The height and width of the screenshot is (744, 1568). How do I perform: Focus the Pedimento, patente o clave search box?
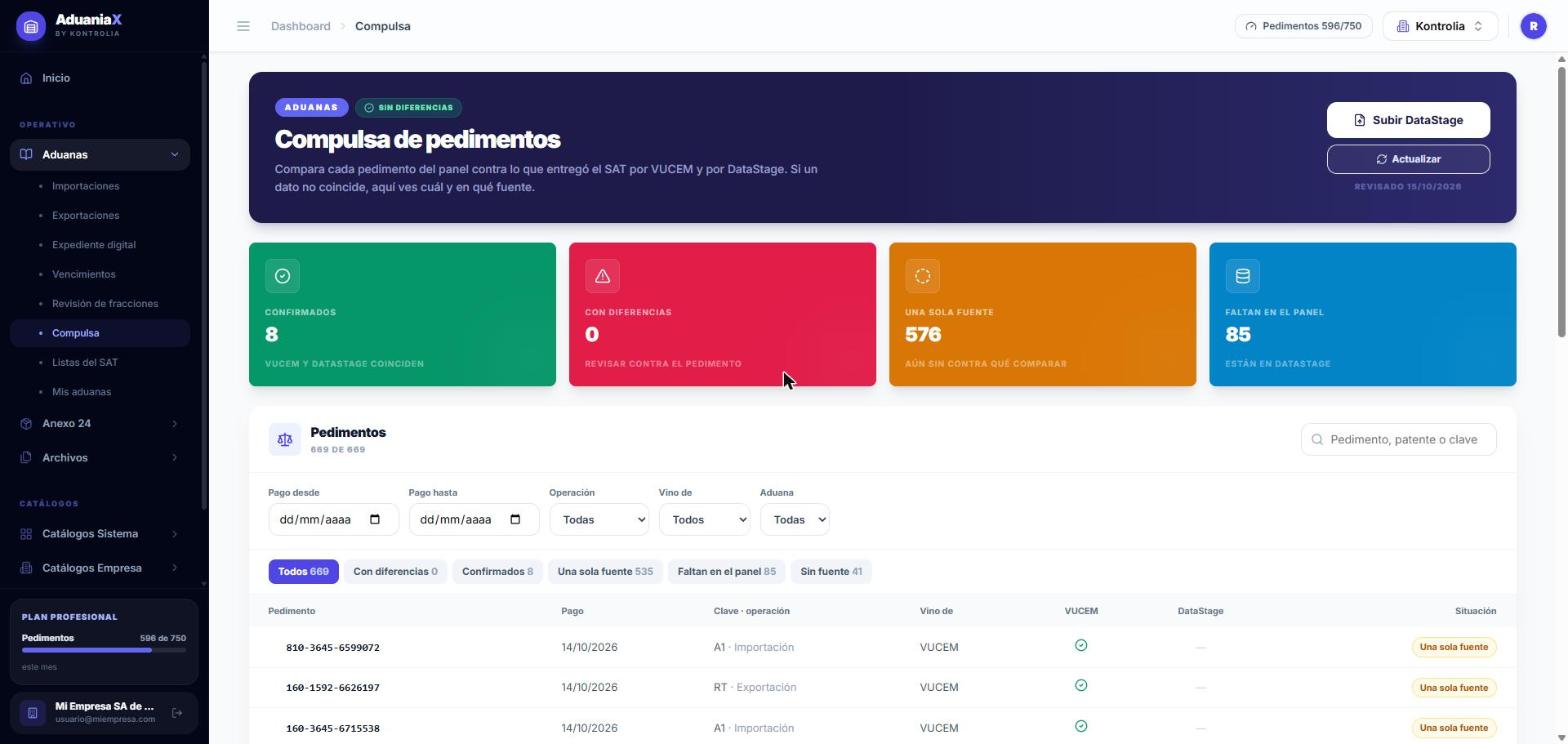pos(1398,440)
